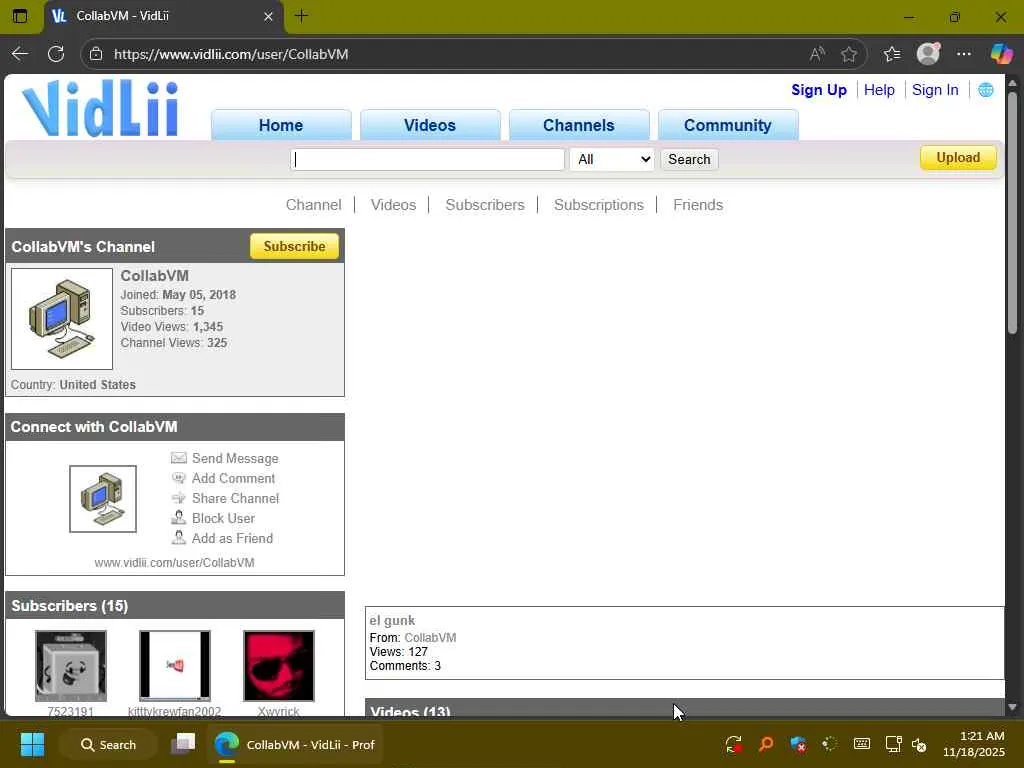The width and height of the screenshot is (1024, 768).
Task: Click the Share Channel arrow icon
Action: coord(178,498)
